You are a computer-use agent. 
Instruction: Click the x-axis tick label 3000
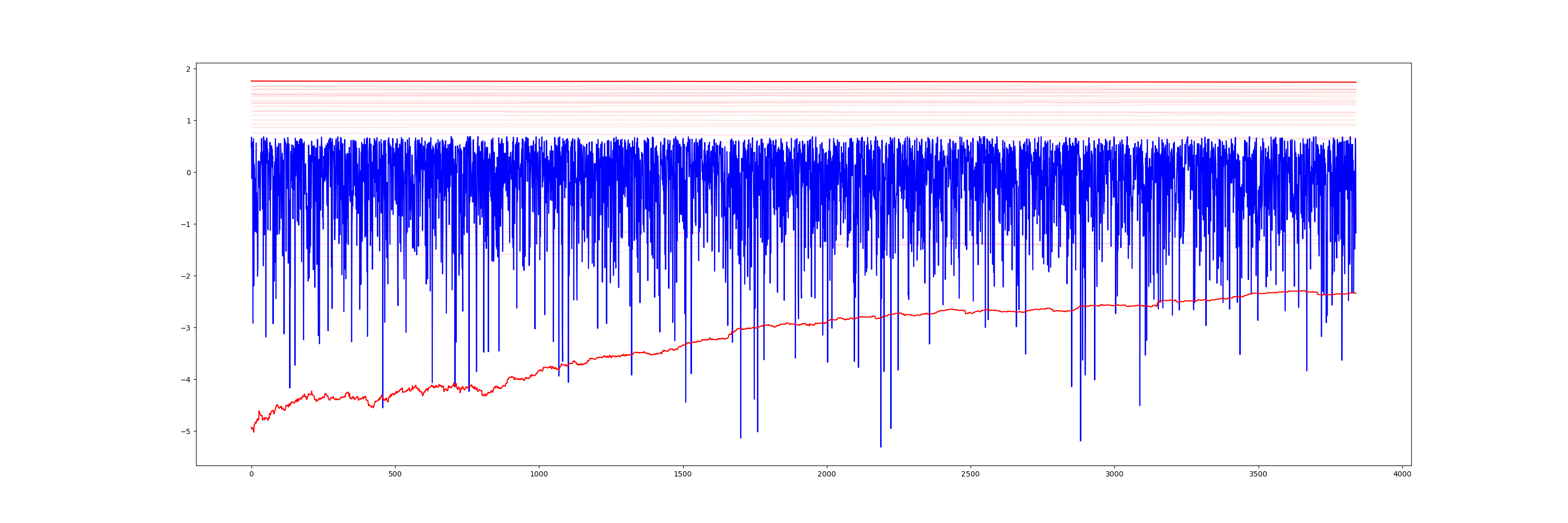(x=1114, y=474)
